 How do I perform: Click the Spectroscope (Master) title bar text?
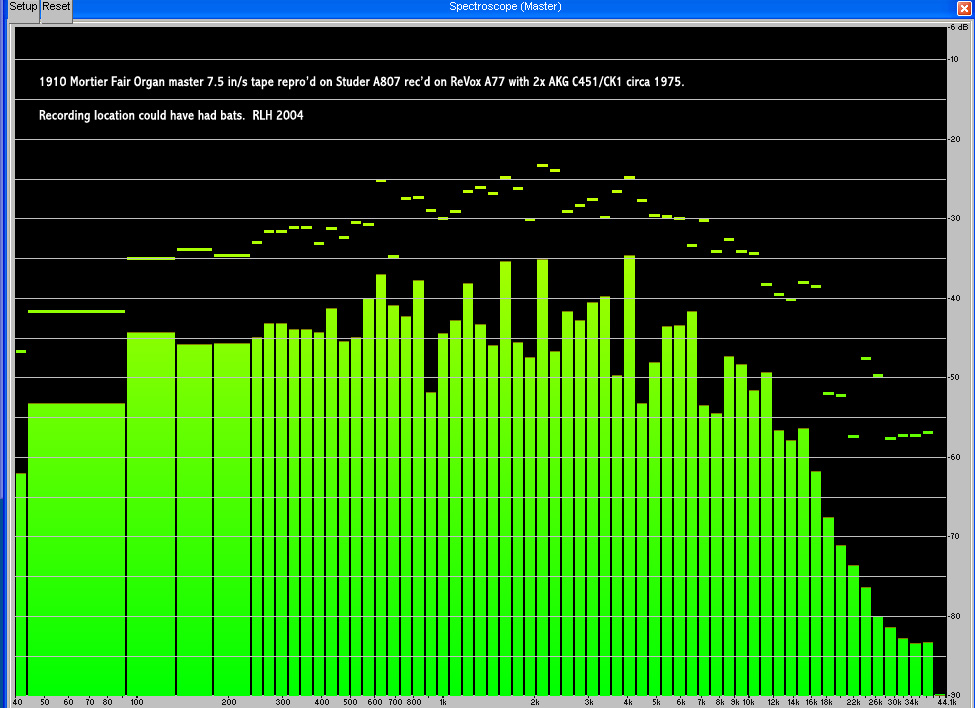505,6
